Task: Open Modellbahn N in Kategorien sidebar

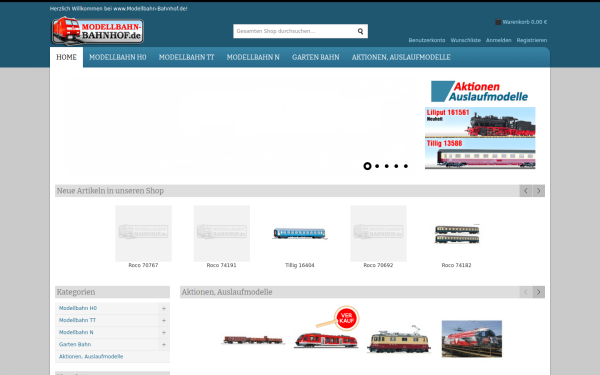Action: pyautogui.click(x=76, y=332)
